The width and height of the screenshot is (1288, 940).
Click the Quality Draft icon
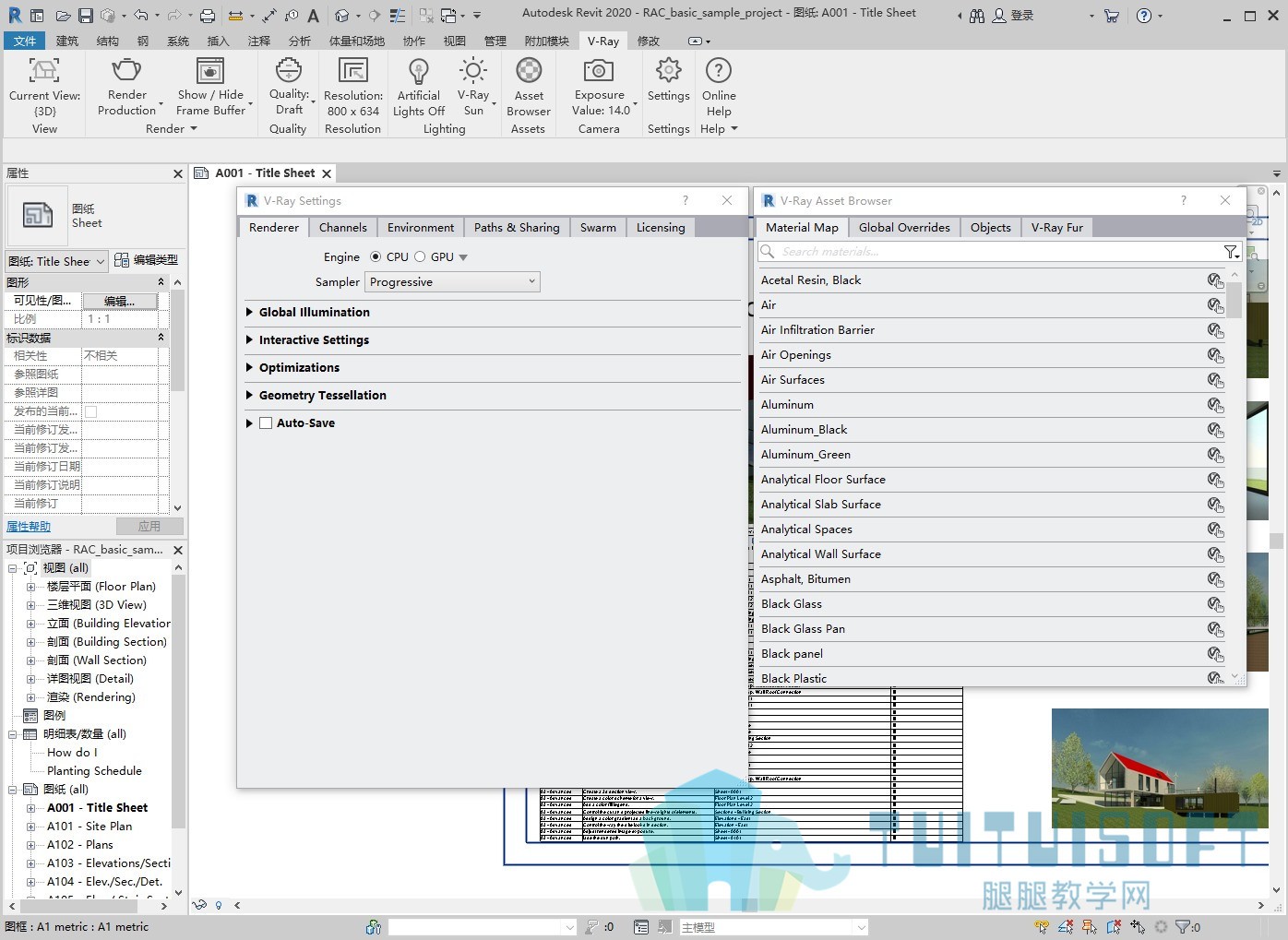coord(289,71)
